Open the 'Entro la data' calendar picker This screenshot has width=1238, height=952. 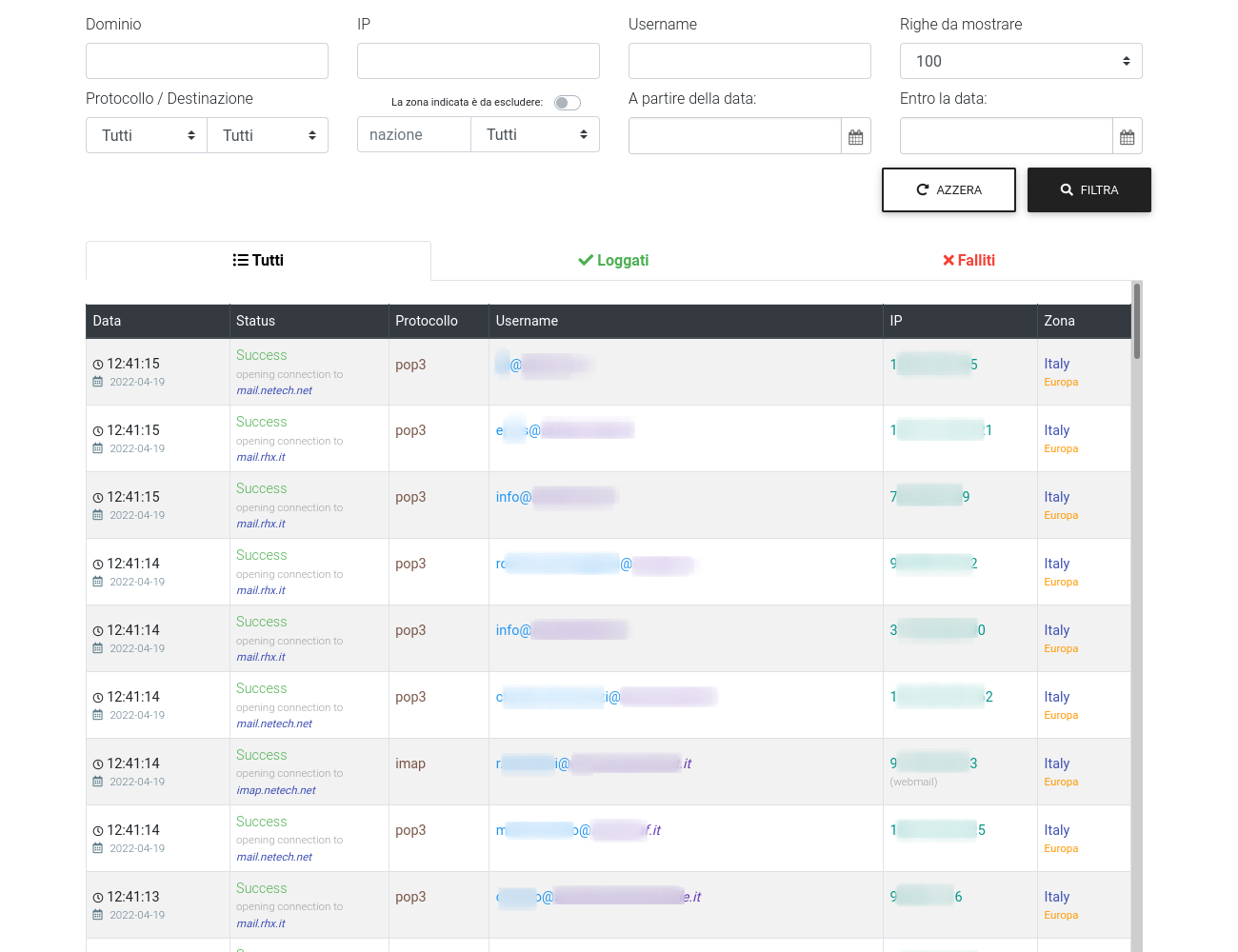coord(1128,136)
